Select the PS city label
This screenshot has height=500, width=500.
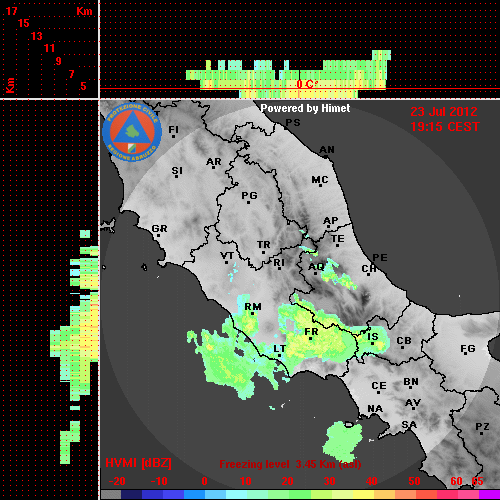(293, 123)
